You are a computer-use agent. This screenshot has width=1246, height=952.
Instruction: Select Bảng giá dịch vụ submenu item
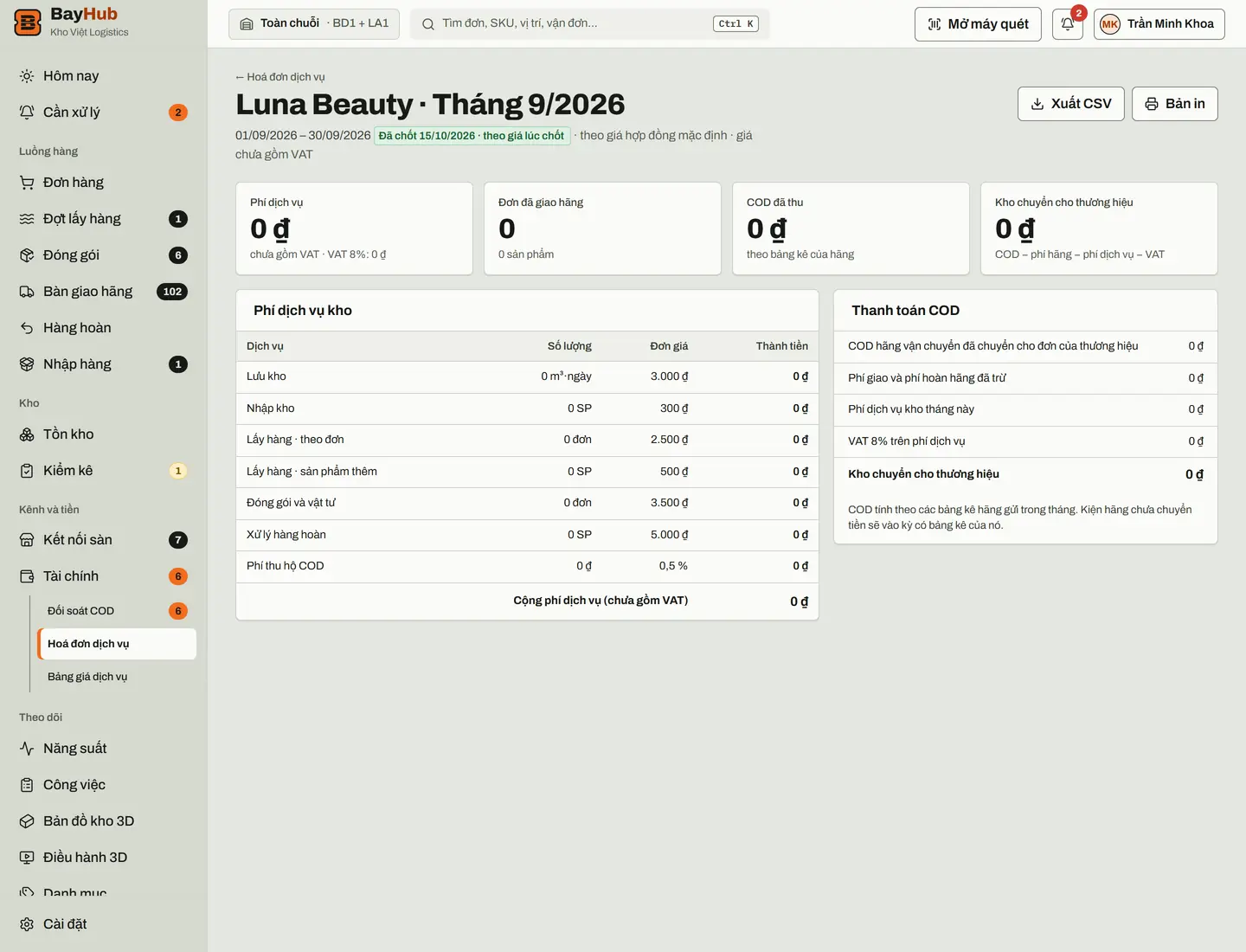click(x=117, y=677)
